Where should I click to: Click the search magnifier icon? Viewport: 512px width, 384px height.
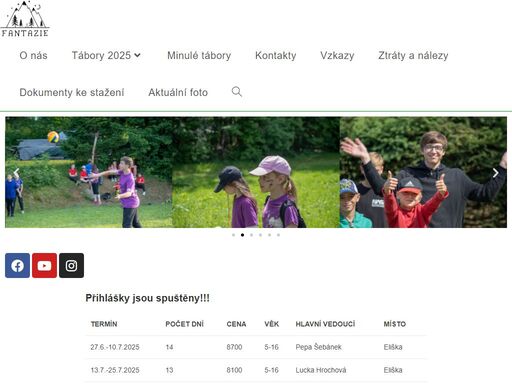coord(237,92)
